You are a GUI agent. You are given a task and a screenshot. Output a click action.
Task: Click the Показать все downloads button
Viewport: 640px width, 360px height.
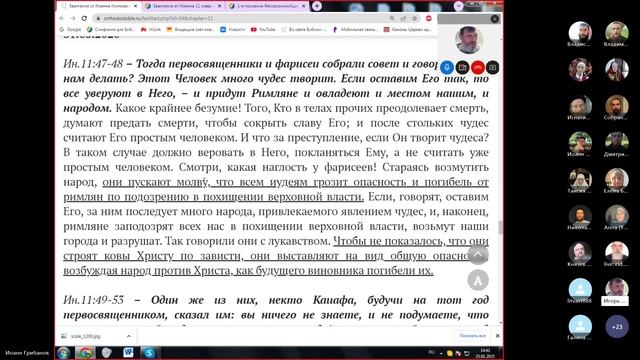point(472,336)
